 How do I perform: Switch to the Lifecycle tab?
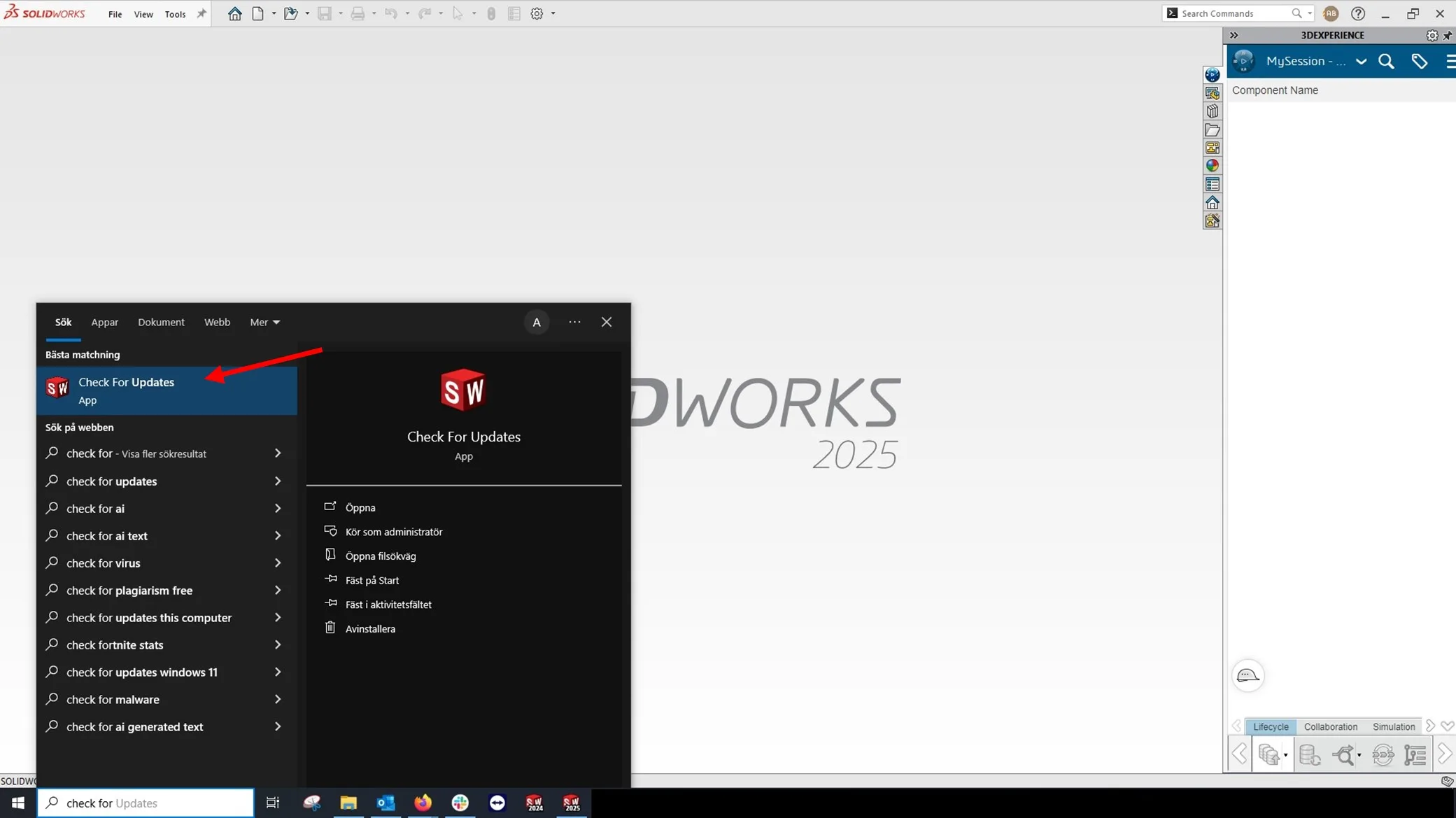pos(1271,726)
